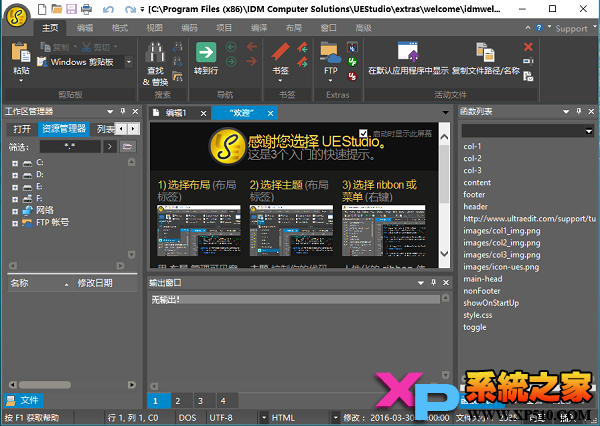Click red UltraFinder icon in Extras
600x426 pixels.
(x=352, y=76)
